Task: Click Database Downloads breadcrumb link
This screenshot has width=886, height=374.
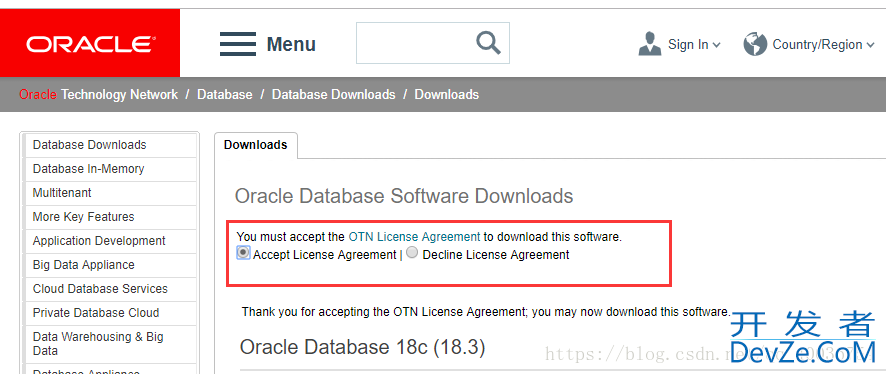Action: pos(334,94)
